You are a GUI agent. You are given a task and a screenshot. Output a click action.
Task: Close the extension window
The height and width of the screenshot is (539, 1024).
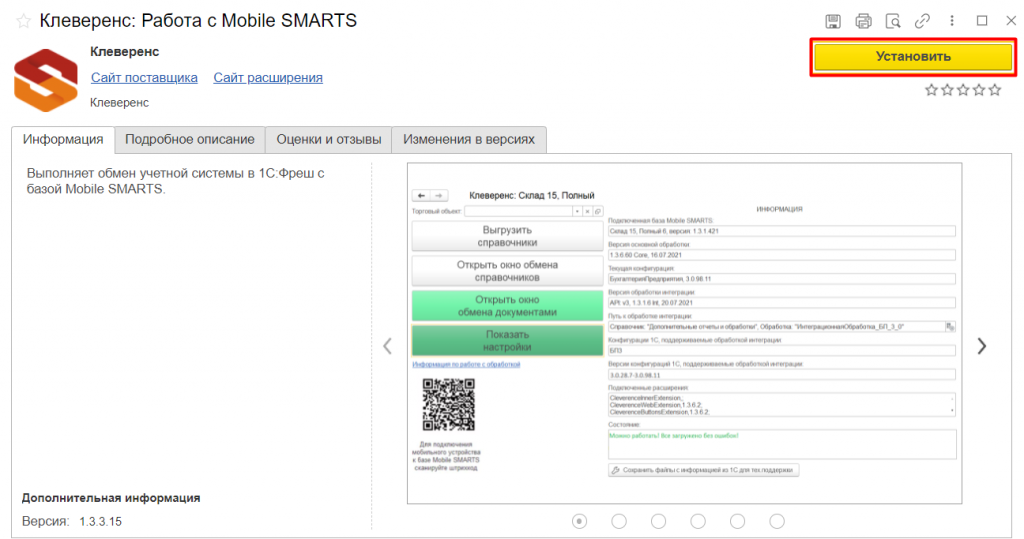[1011, 21]
